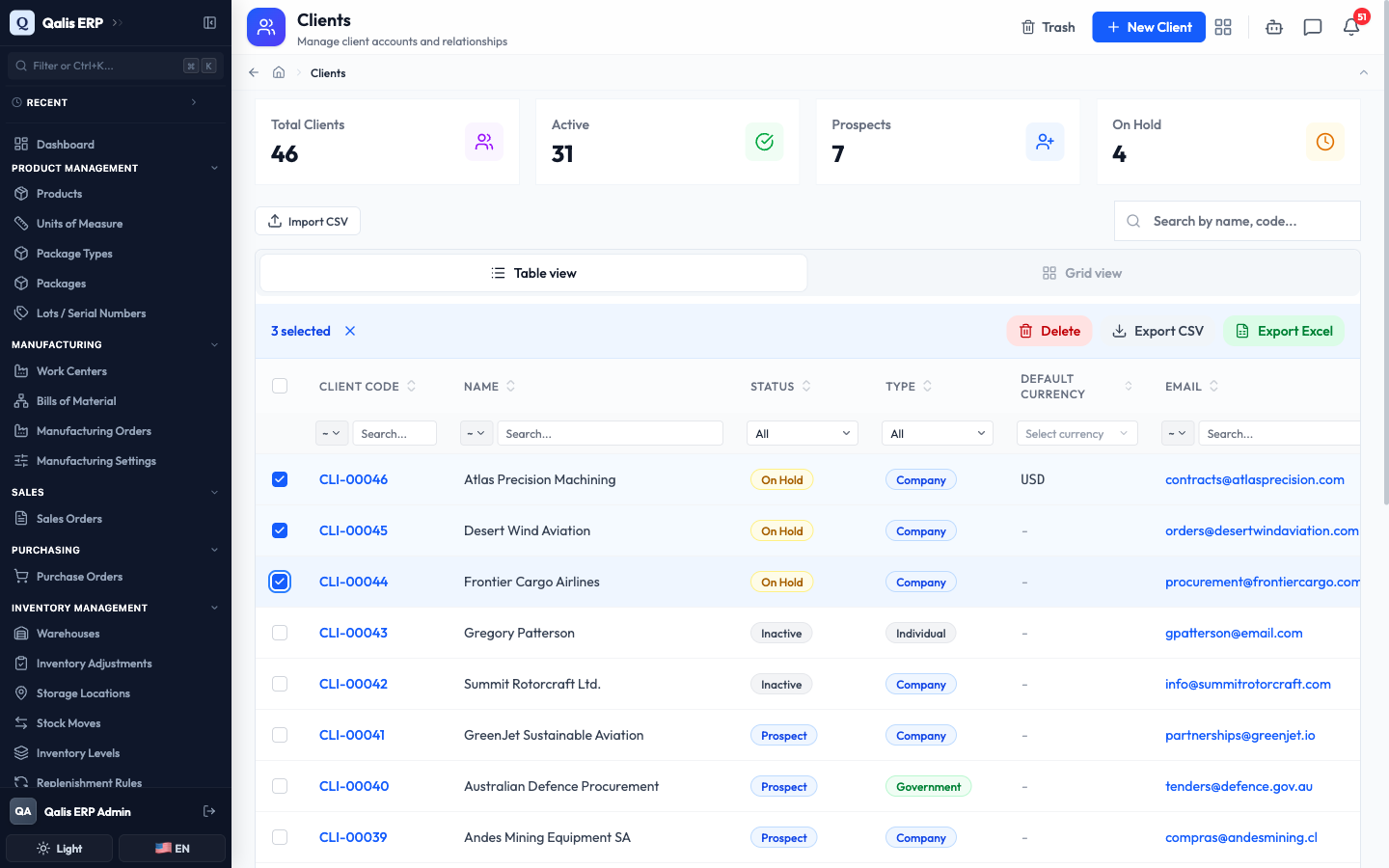Uncheck the CLI-00044 row checkbox
The image size is (1389, 868).
(280, 582)
